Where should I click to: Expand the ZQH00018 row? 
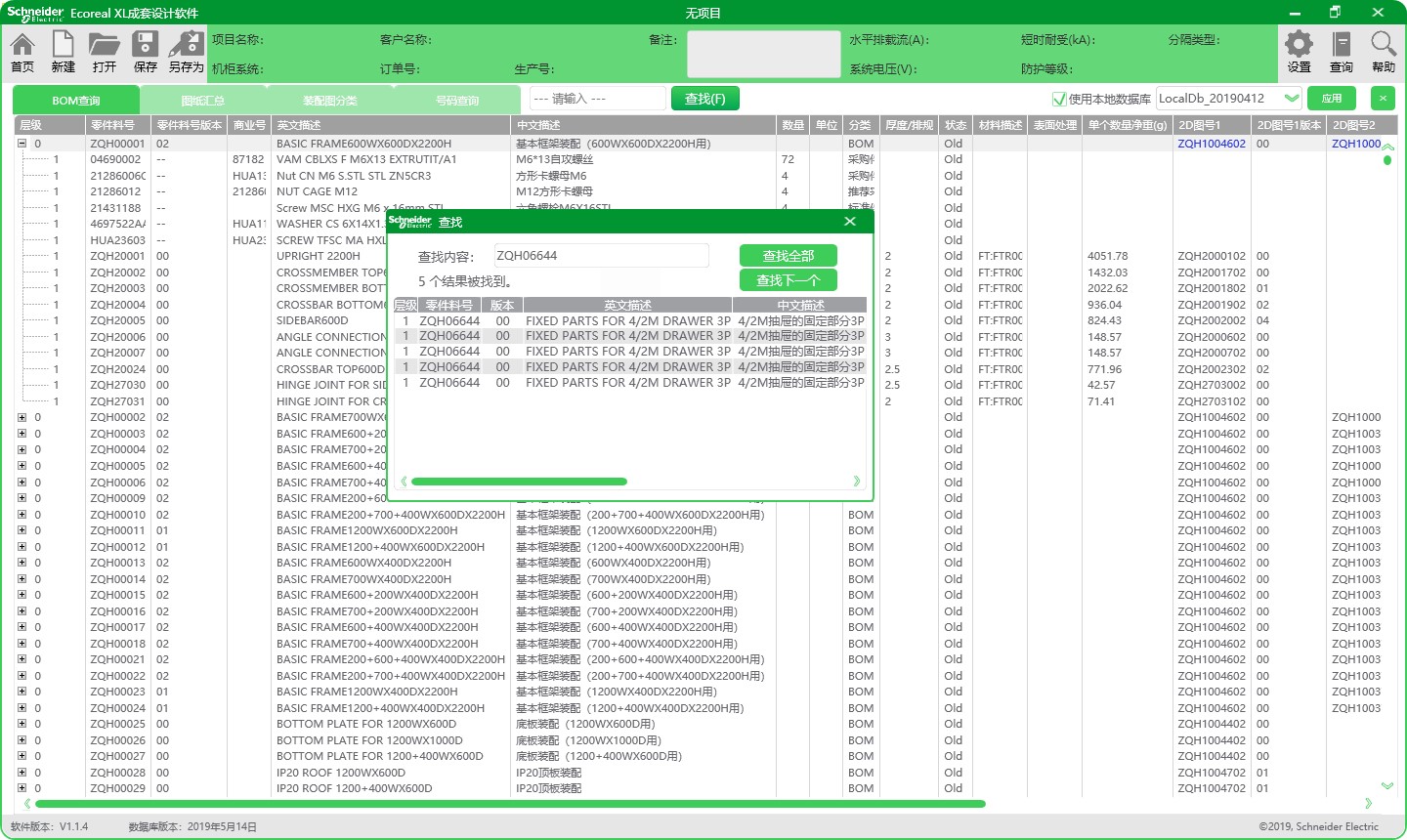[x=21, y=644]
